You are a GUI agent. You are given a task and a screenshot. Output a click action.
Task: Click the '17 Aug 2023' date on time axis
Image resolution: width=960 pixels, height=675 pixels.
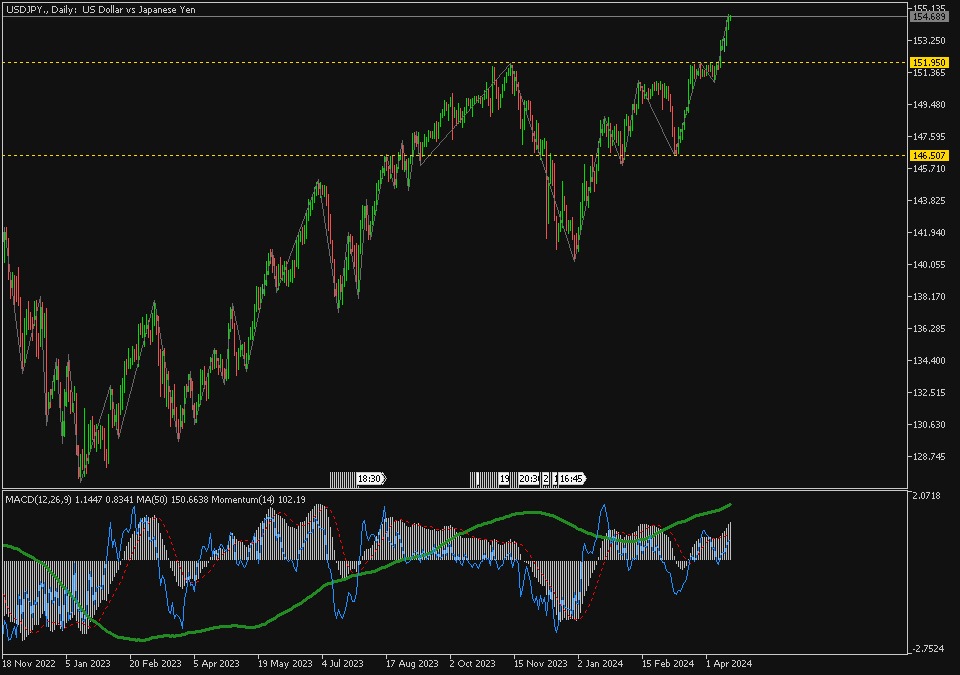coord(412,663)
